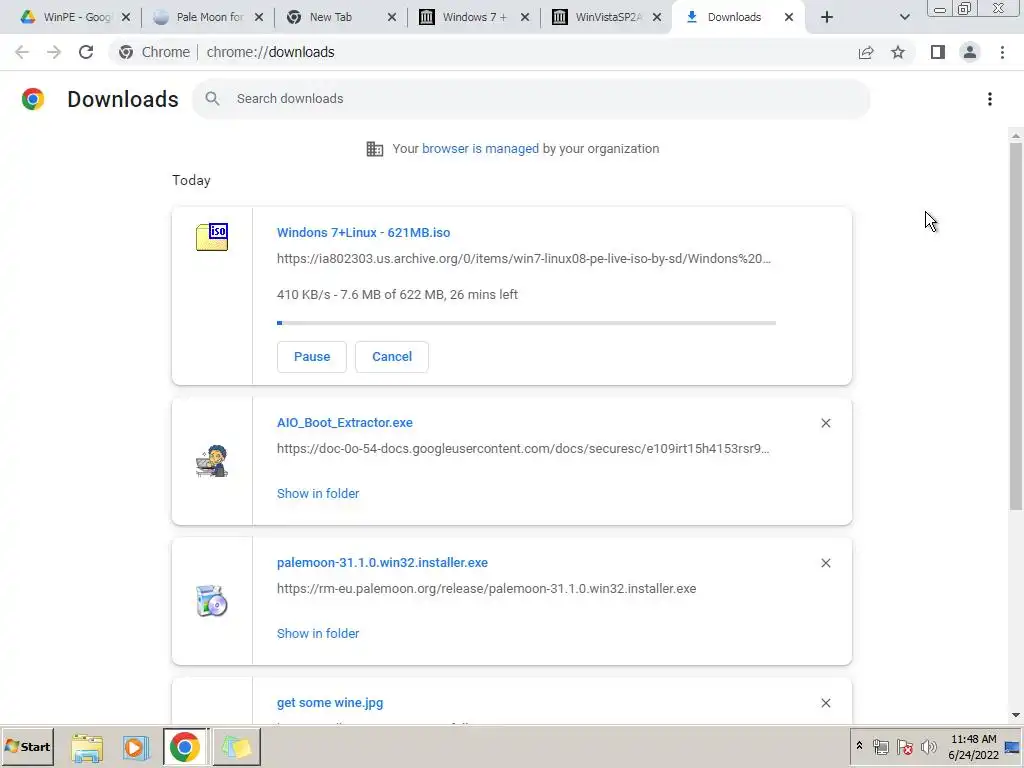Click the taskbar clock showing 11:48 AM

973,747
